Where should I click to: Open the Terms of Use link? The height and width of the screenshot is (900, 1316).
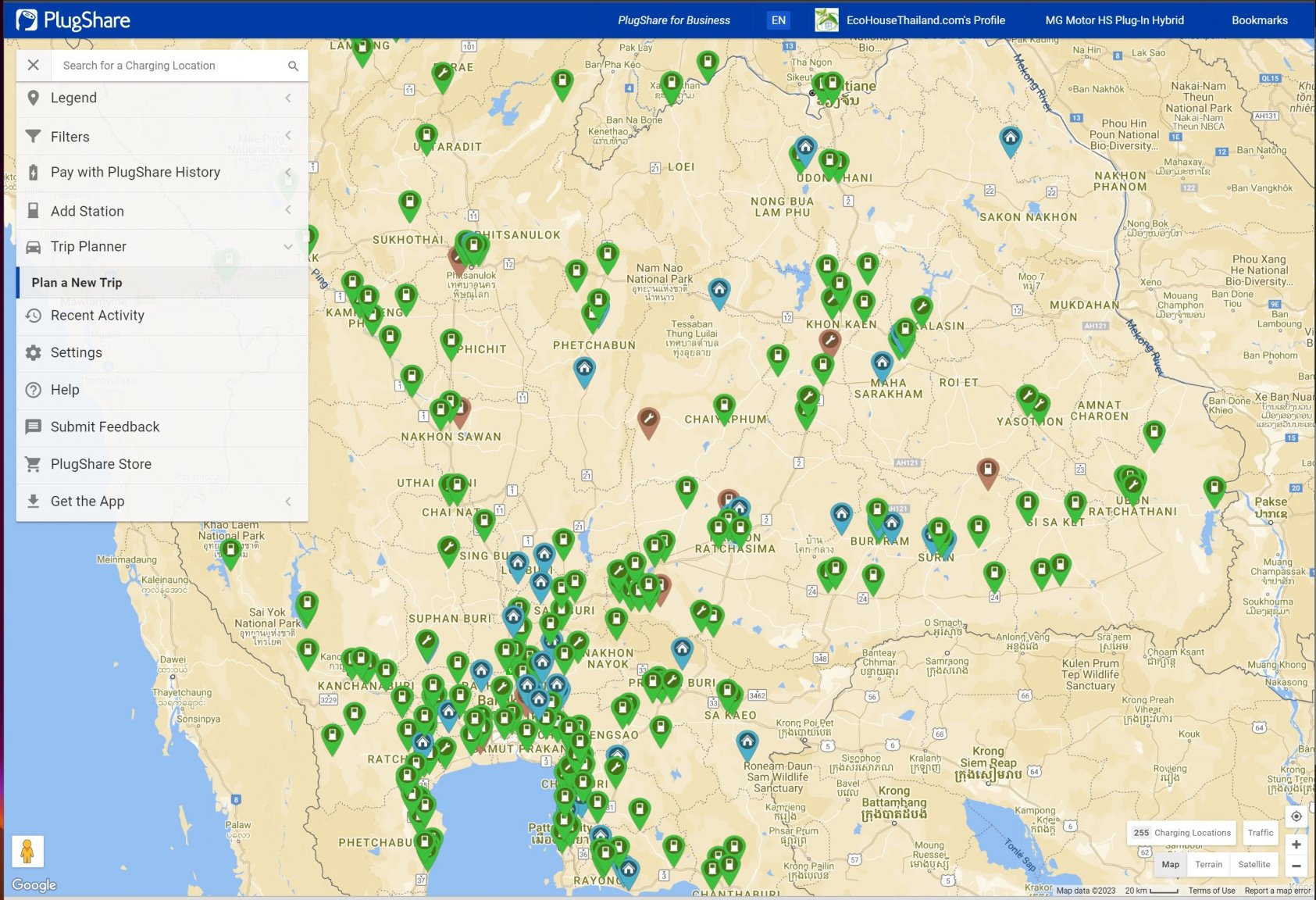(1211, 891)
